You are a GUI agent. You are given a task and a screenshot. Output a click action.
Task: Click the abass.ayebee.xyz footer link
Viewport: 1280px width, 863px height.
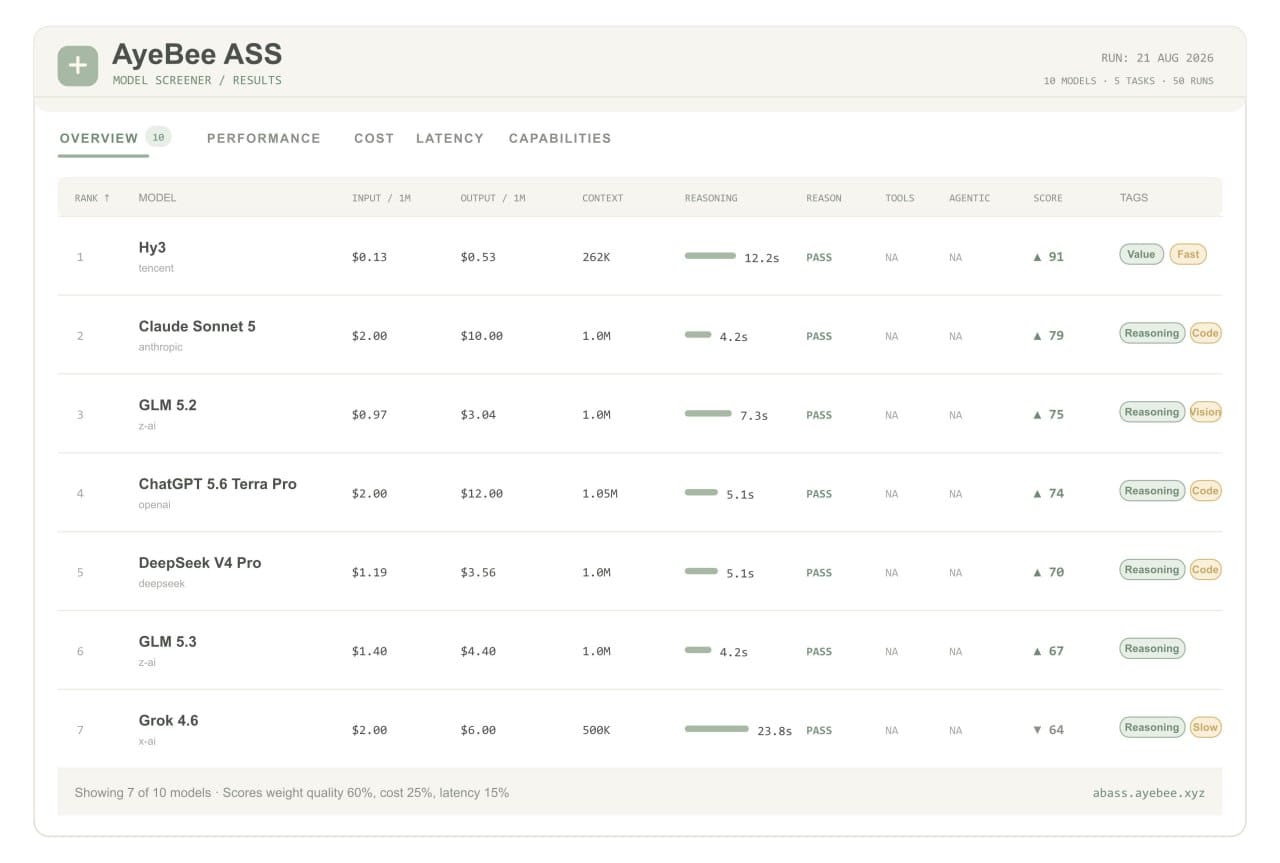click(1149, 793)
